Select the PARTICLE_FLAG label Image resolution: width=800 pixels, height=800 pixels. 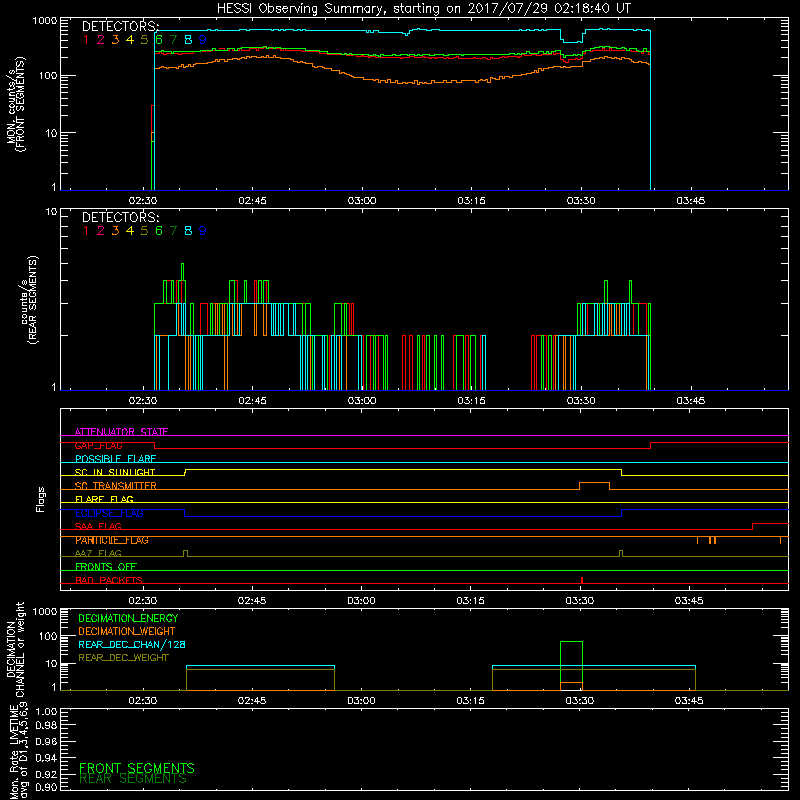112,540
